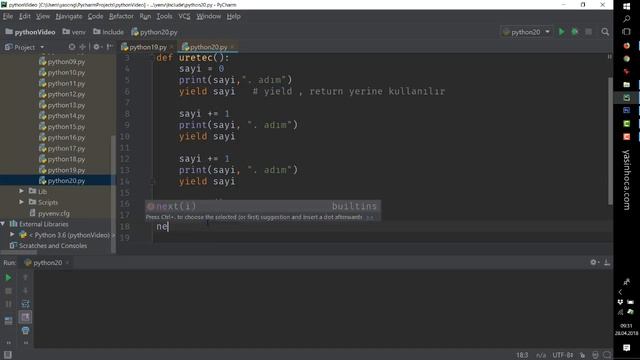Click Project tree vertical scrollbar

pyautogui.click(x=113, y=194)
